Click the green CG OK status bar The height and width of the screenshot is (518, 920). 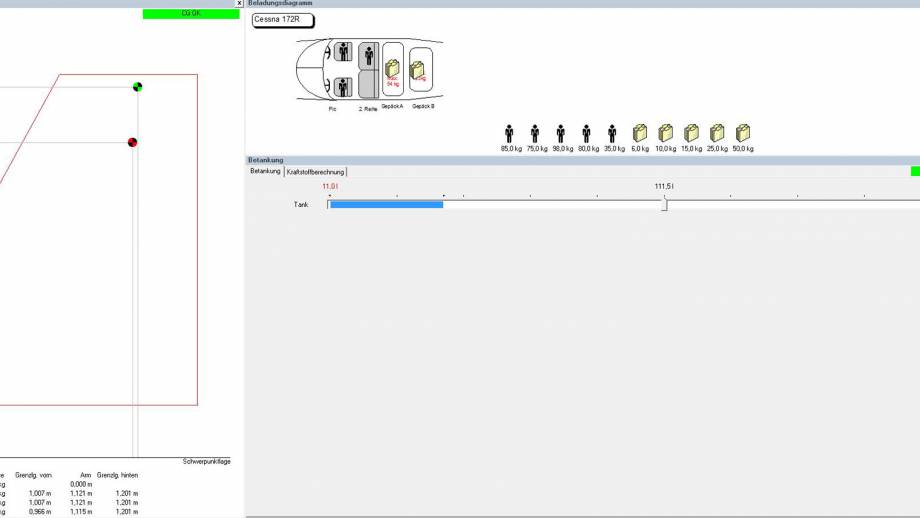[191, 13]
